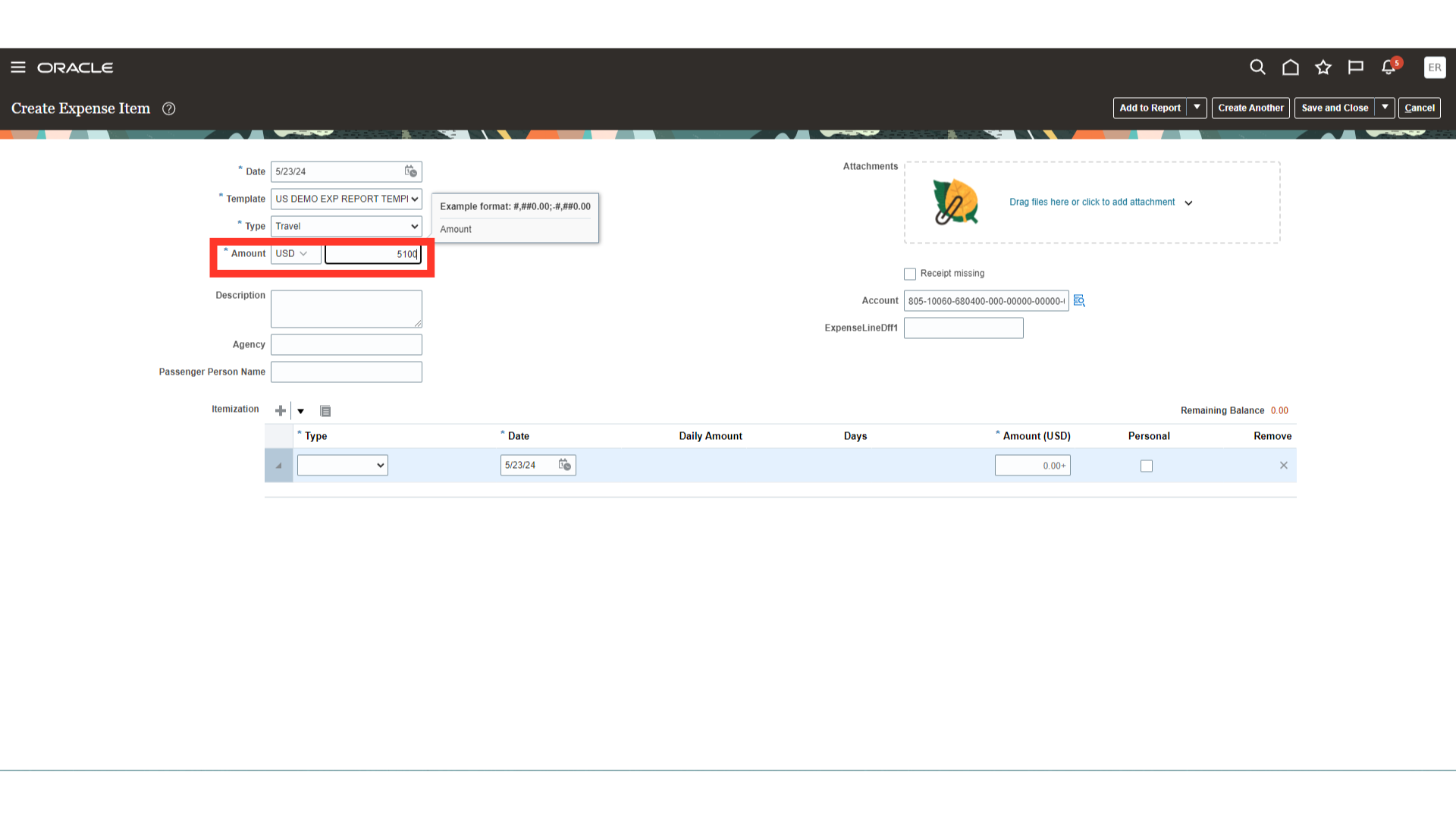Click Drag files here or click link
Image resolution: width=1456 pixels, height=819 pixels.
pos(1092,202)
